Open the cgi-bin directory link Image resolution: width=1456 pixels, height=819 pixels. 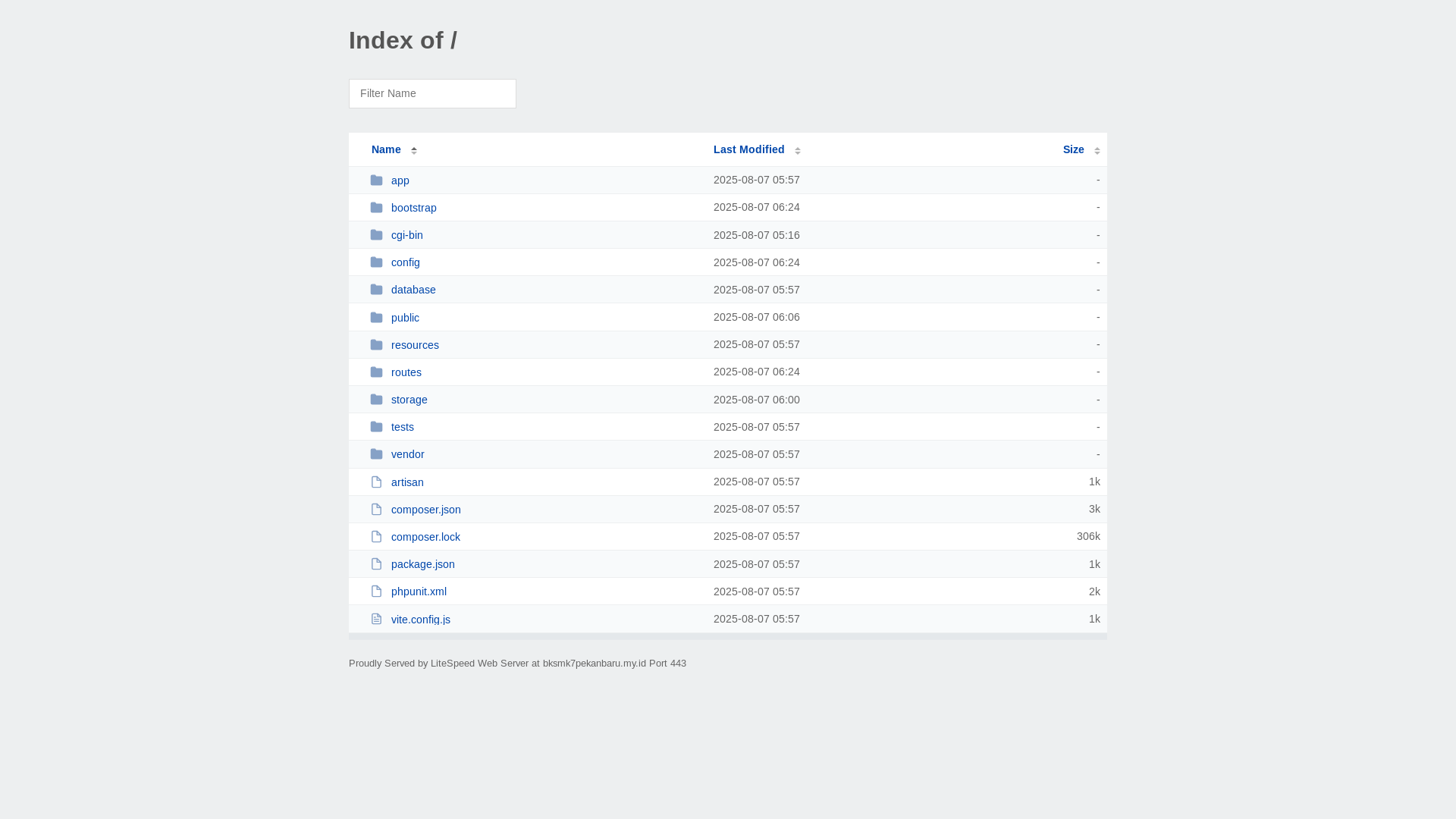click(407, 235)
